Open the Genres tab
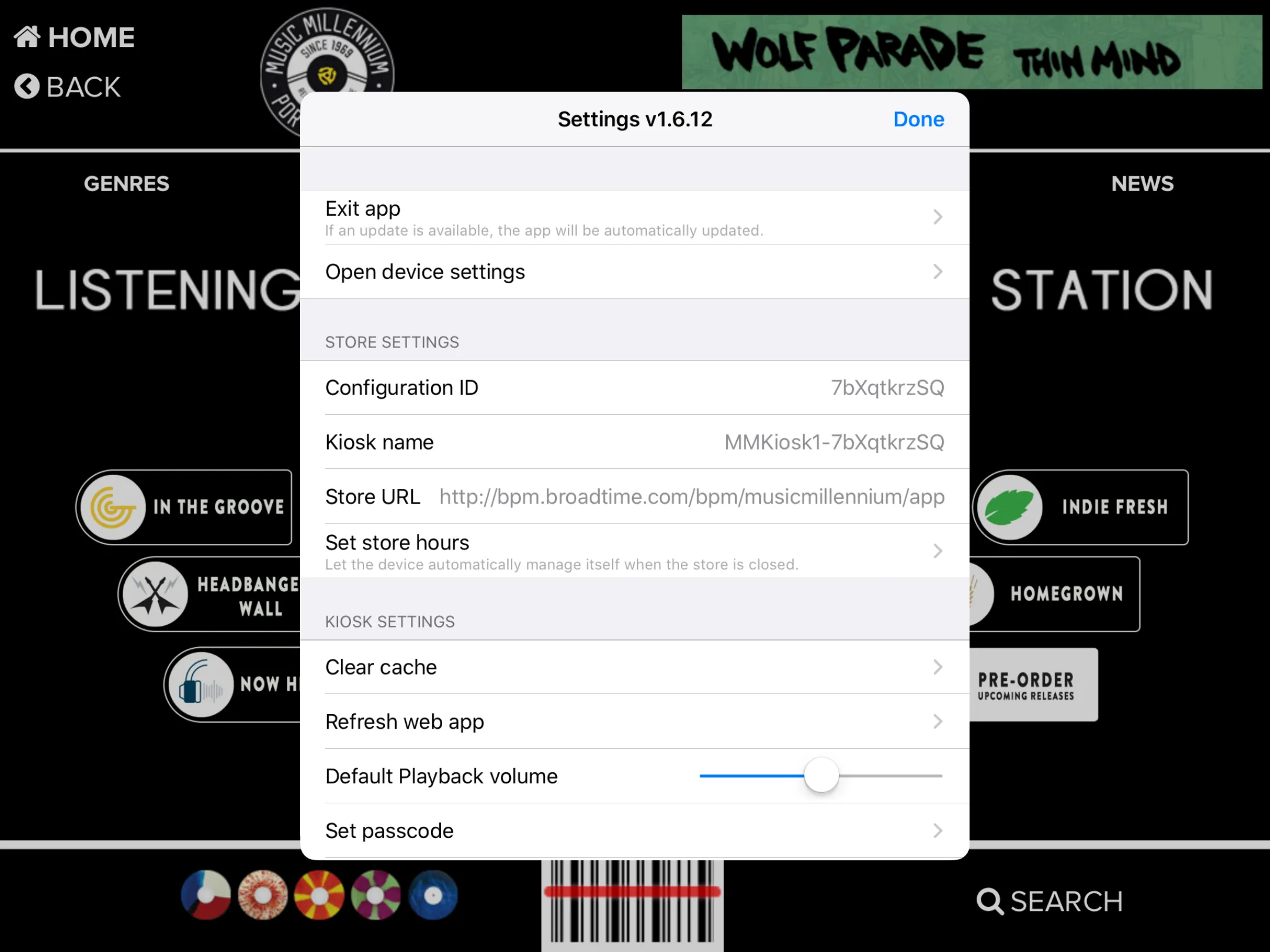 (126, 184)
